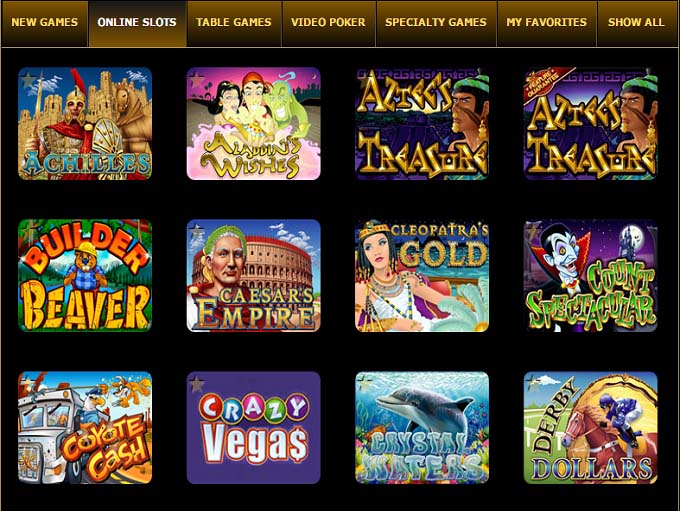Viewport: 680px width, 511px height.
Task: Toggle favorite star on Aladdin's Wishes tile
Action: coord(197,79)
